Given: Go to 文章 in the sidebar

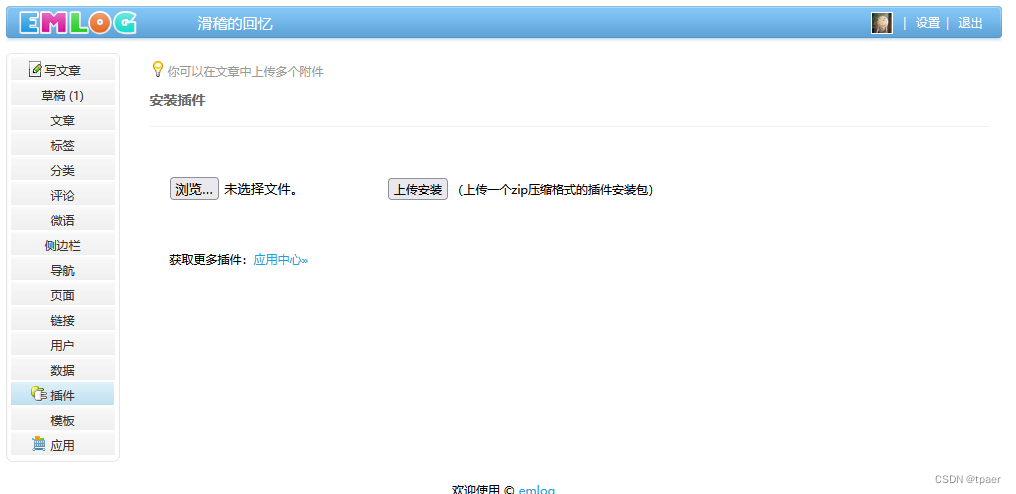Looking at the screenshot, I should (x=63, y=121).
